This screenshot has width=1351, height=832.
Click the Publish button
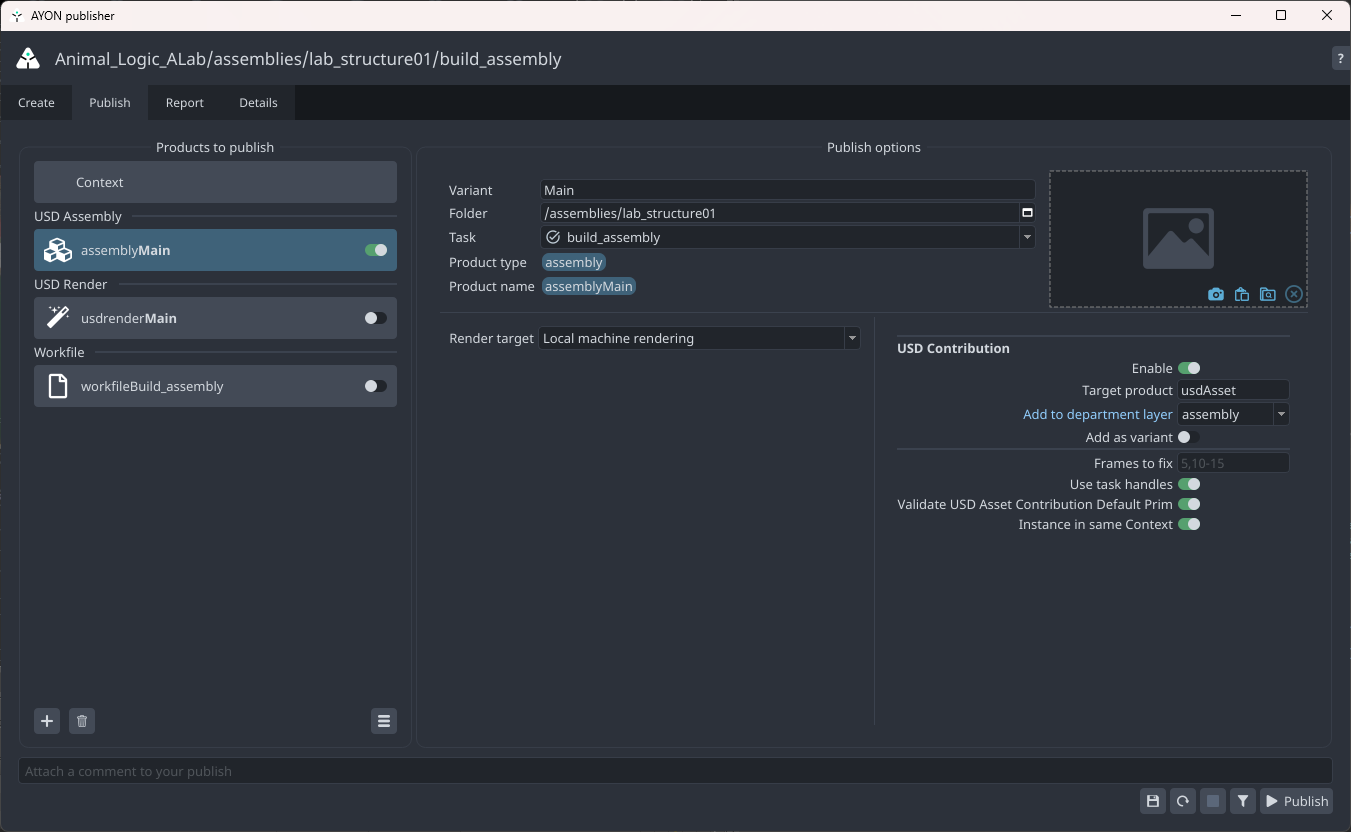(x=1297, y=801)
